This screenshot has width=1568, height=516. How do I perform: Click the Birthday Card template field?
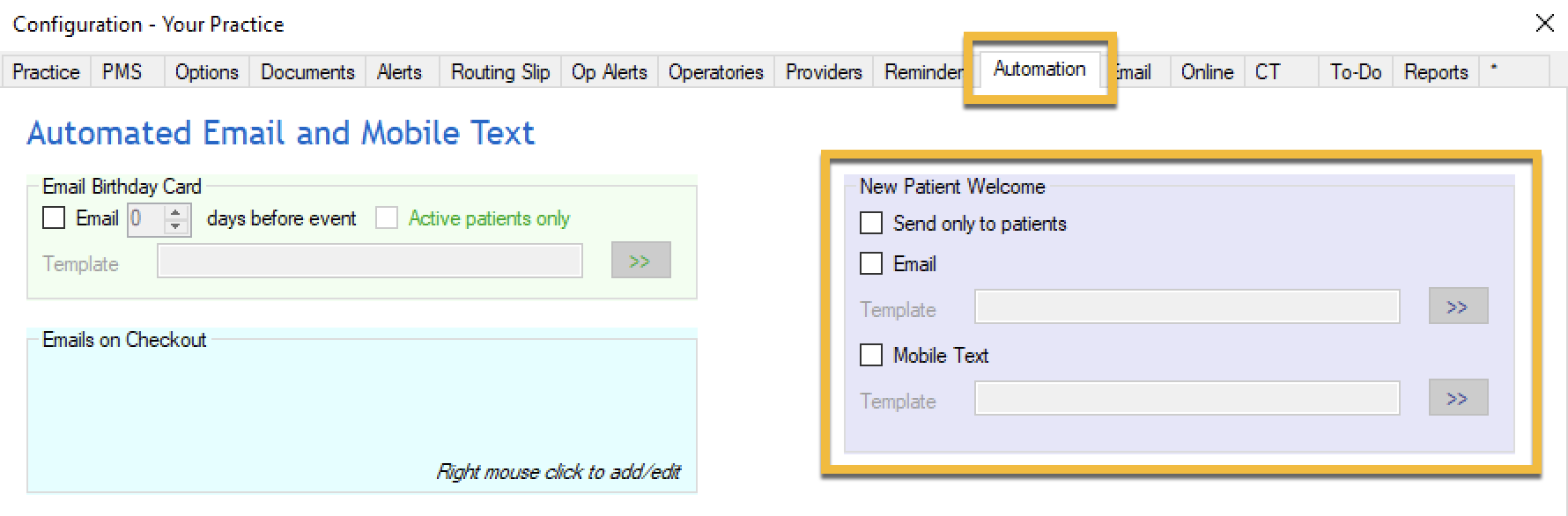[369, 262]
